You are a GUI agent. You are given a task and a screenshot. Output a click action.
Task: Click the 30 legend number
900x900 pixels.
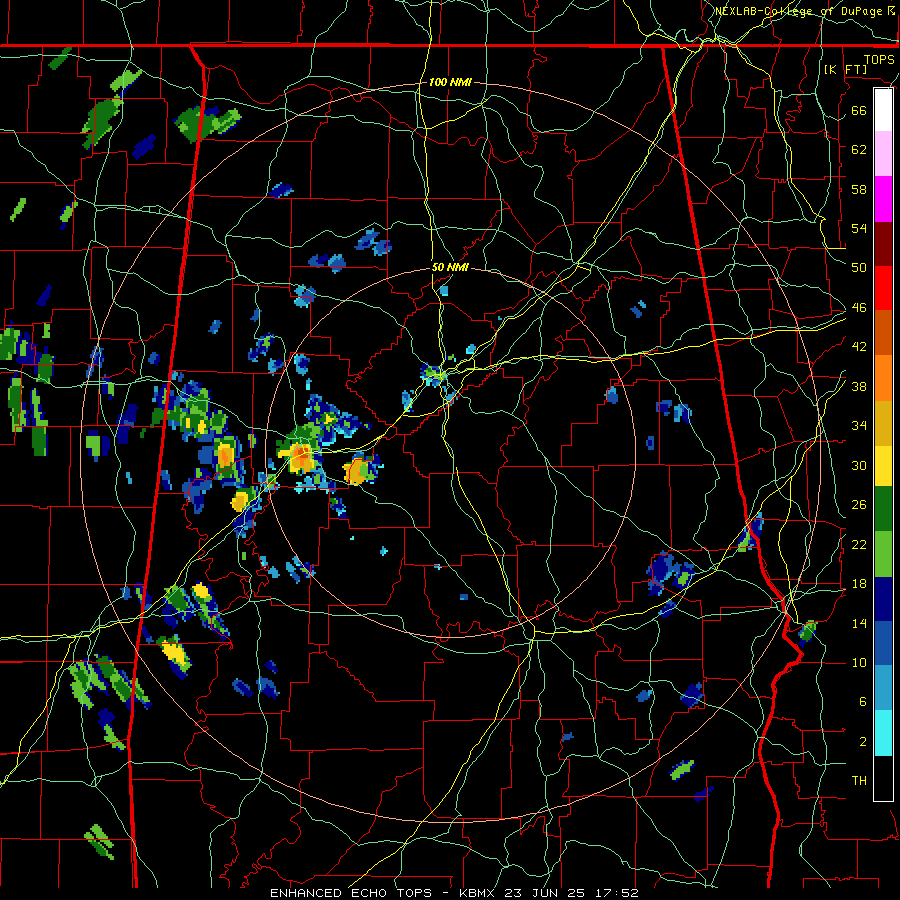(859, 465)
